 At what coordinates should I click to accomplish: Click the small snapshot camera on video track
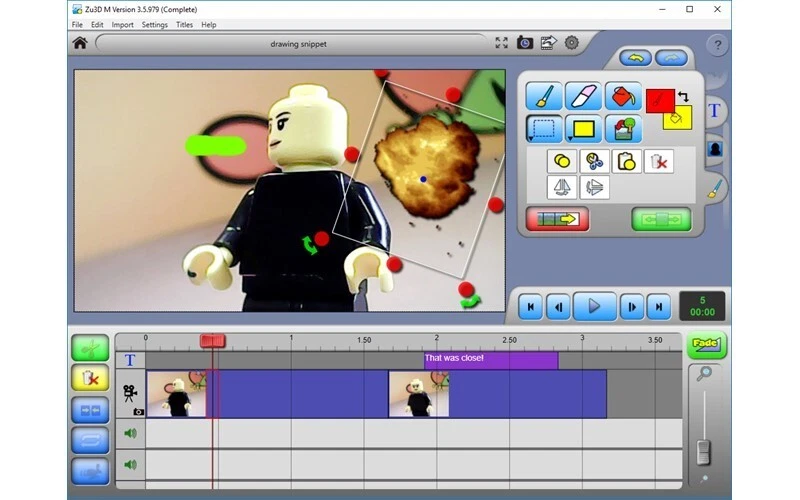(x=139, y=411)
